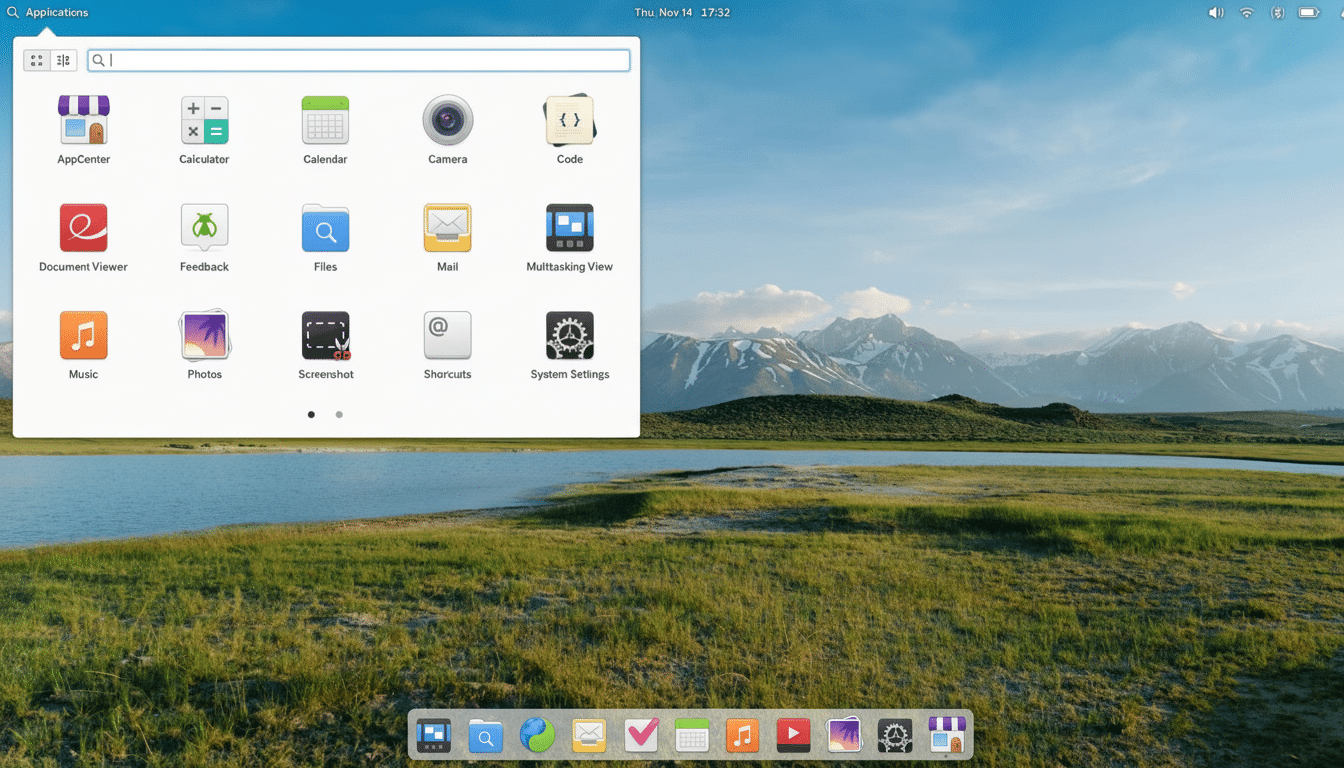Select the second page dot in the launcher
This screenshot has width=1344, height=768.
tap(339, 414)
